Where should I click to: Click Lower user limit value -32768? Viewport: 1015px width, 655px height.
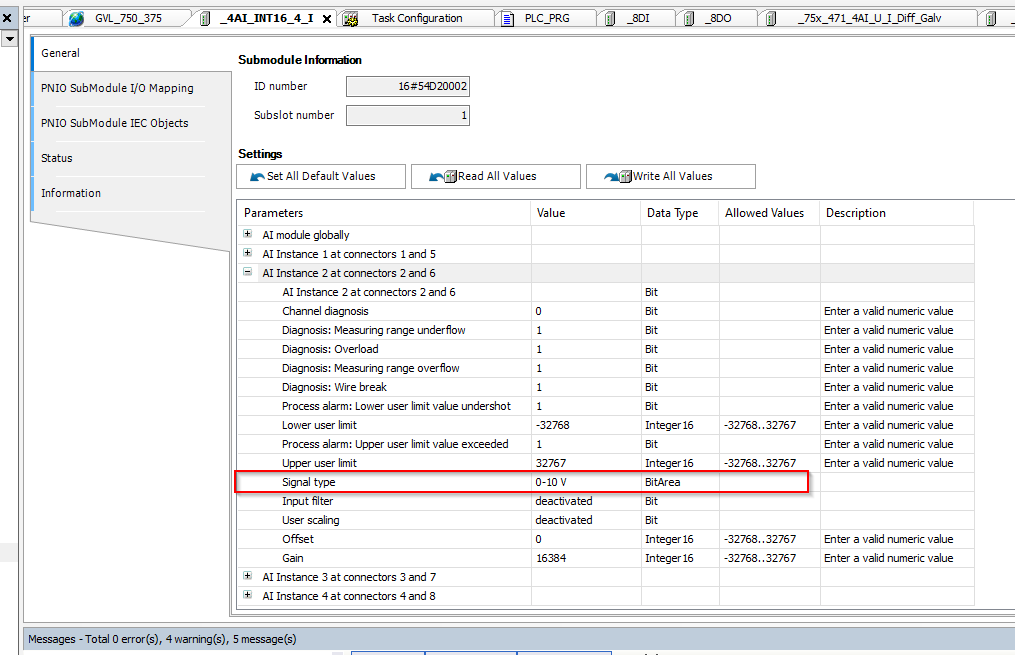(586, 425)
